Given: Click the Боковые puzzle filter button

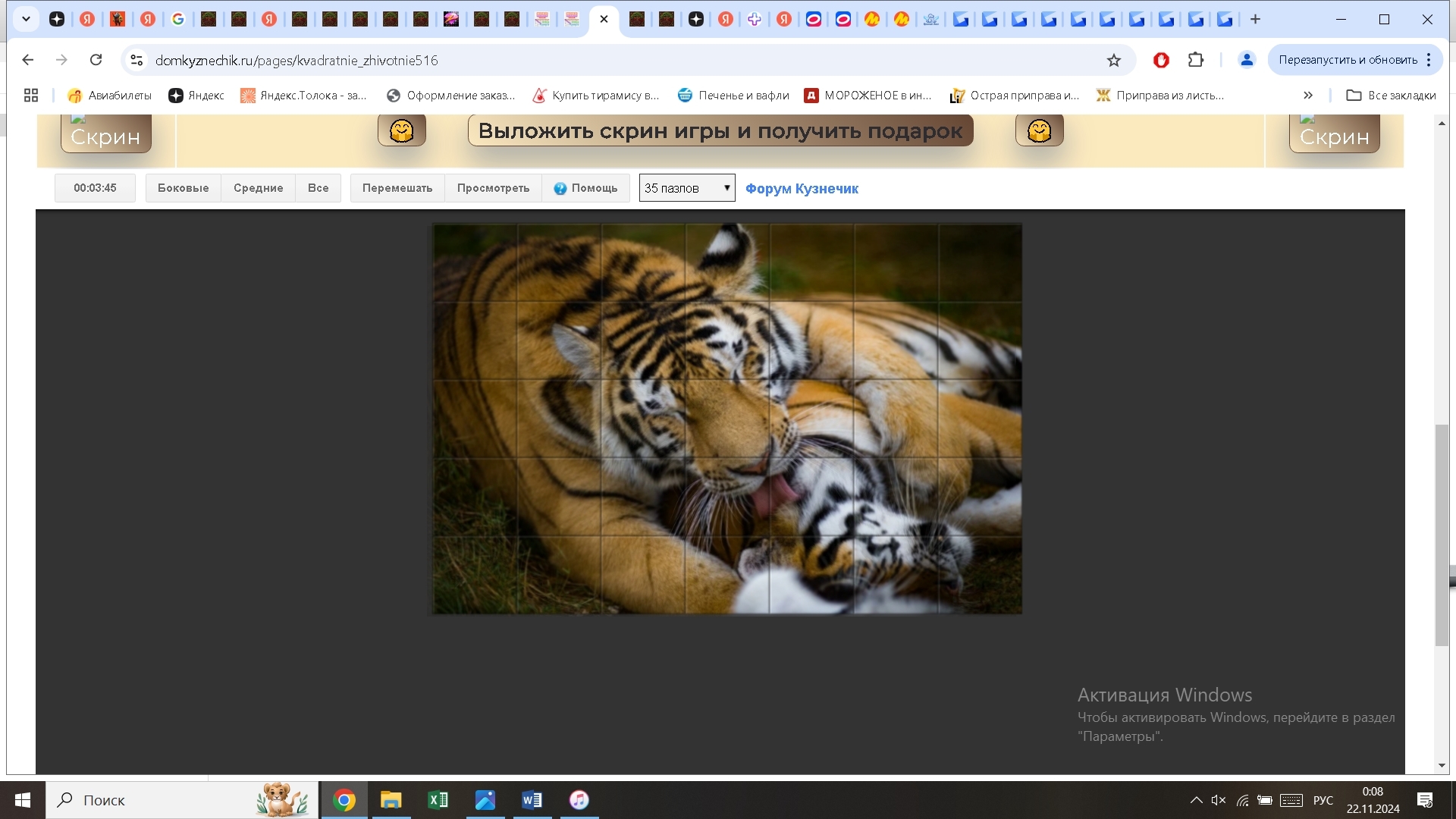Looking at the screenshot, I should click(183, 188).
